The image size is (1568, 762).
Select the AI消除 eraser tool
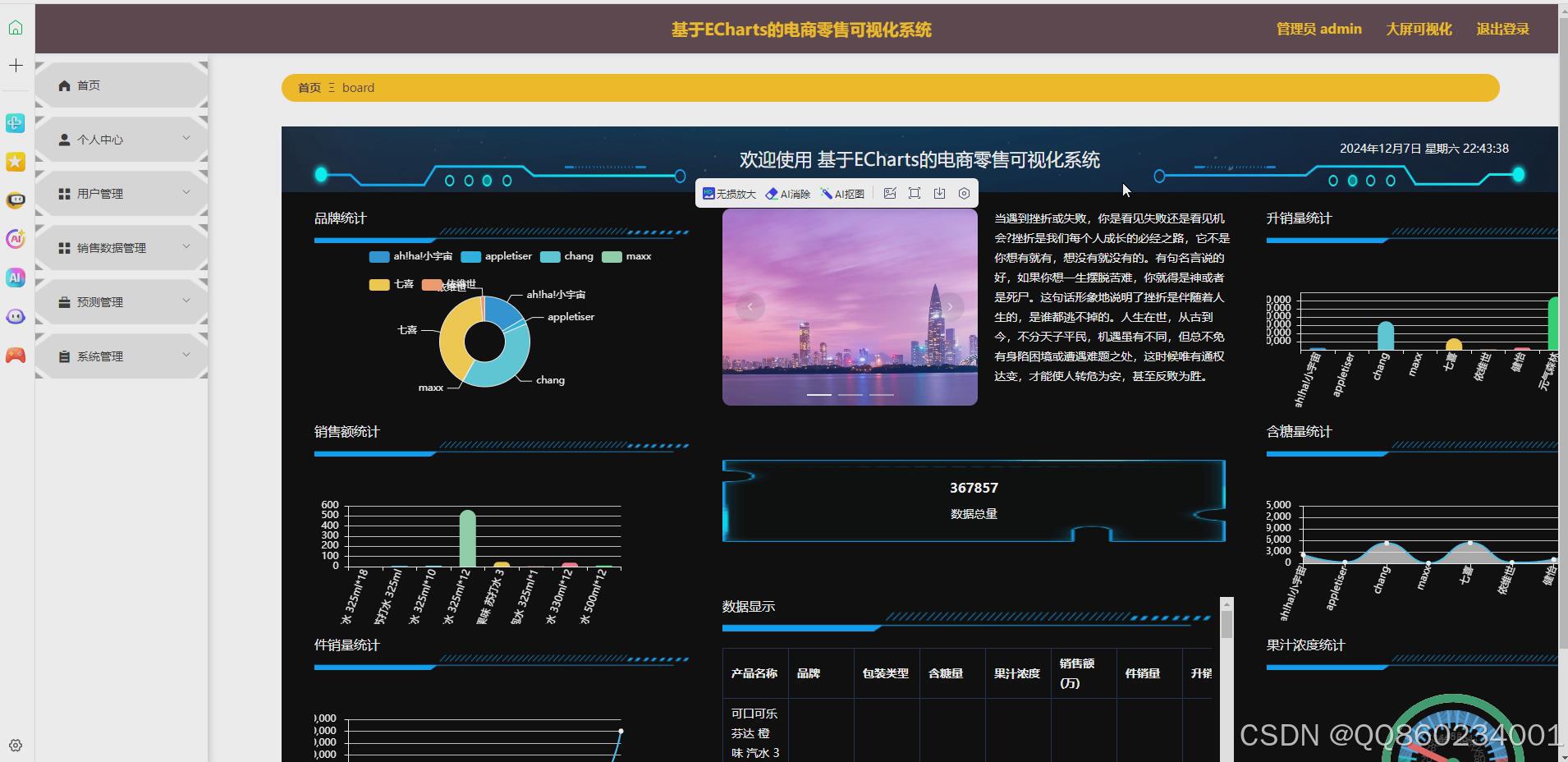click(x=788, y=194)
